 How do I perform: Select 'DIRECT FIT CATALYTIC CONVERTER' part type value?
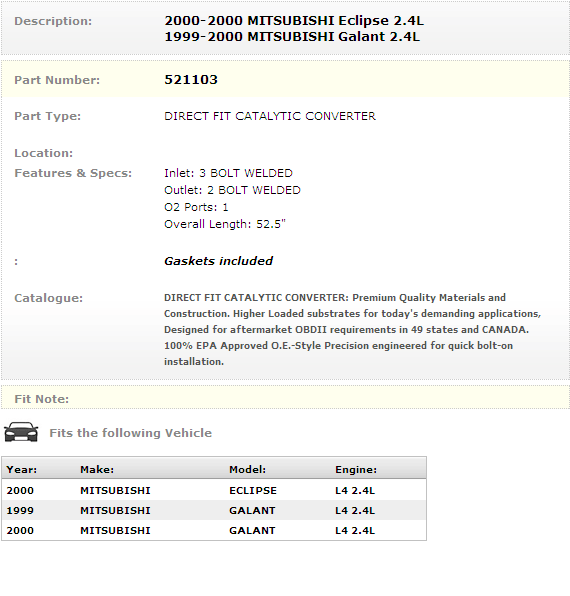(x=270, y=116)
